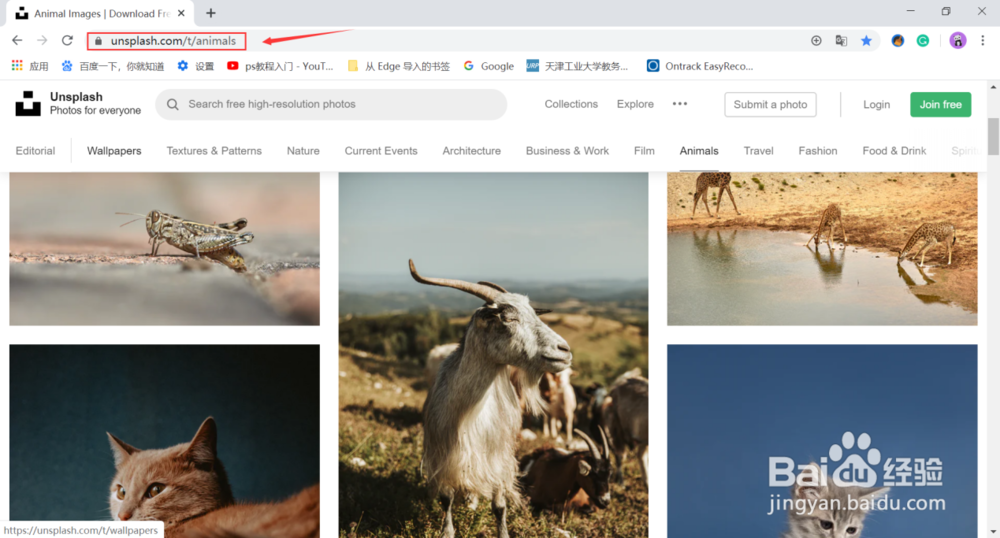Screen dimensions: 1000x538
Task: Click the page vertical scrollbar thumb
Action: click(993, 136)
